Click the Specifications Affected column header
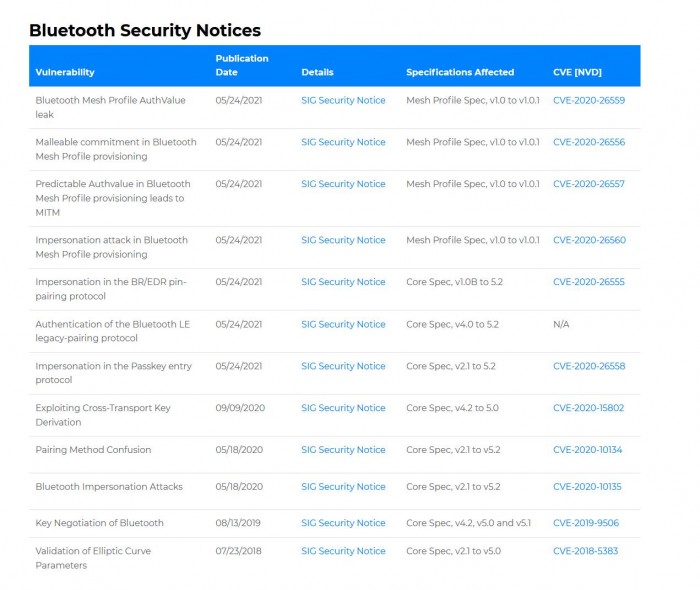Image resolution: width=700 pixels, height=590 pixels. [x=460, y=72]
